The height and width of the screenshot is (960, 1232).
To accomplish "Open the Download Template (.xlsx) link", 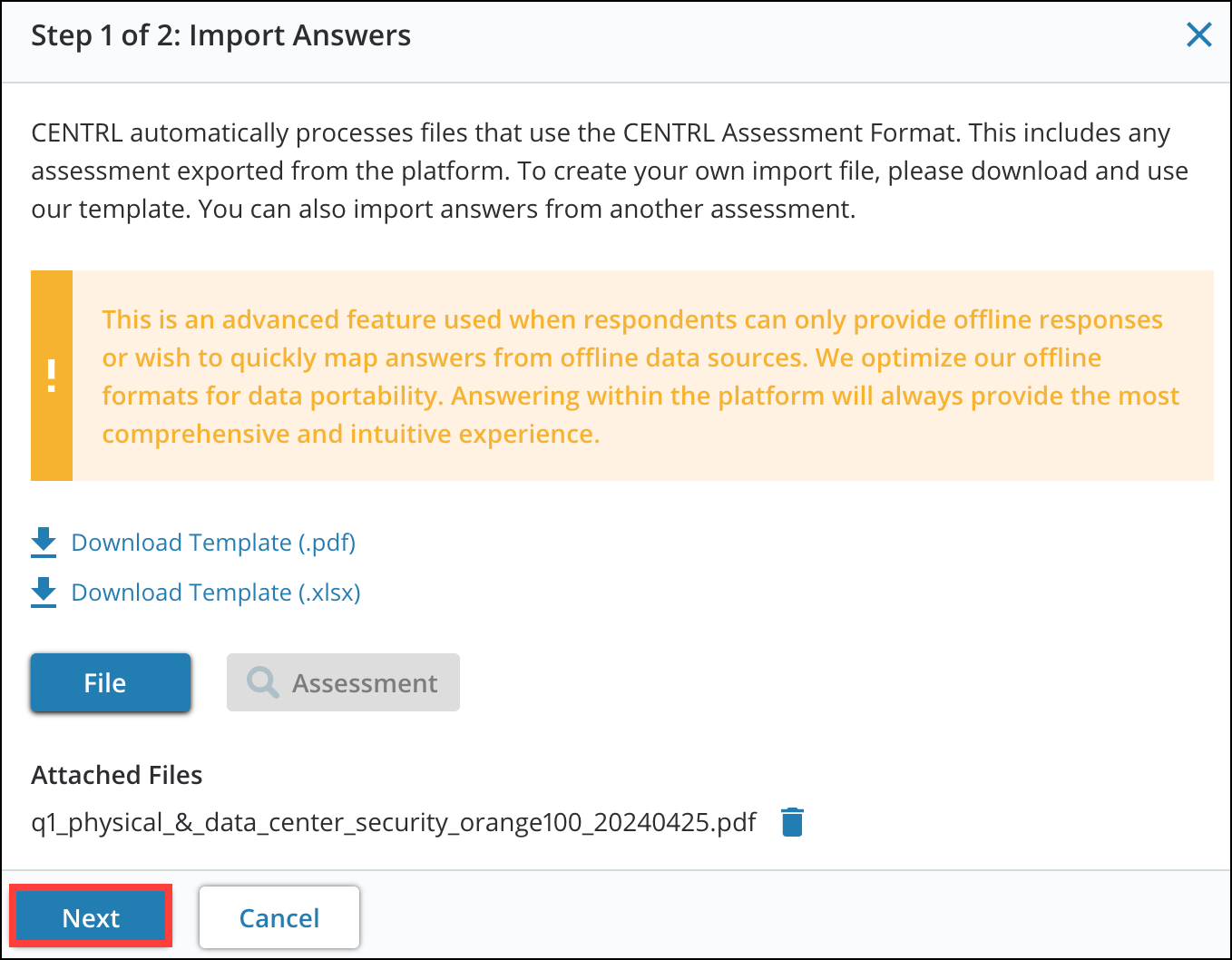I will pos(215,592).
